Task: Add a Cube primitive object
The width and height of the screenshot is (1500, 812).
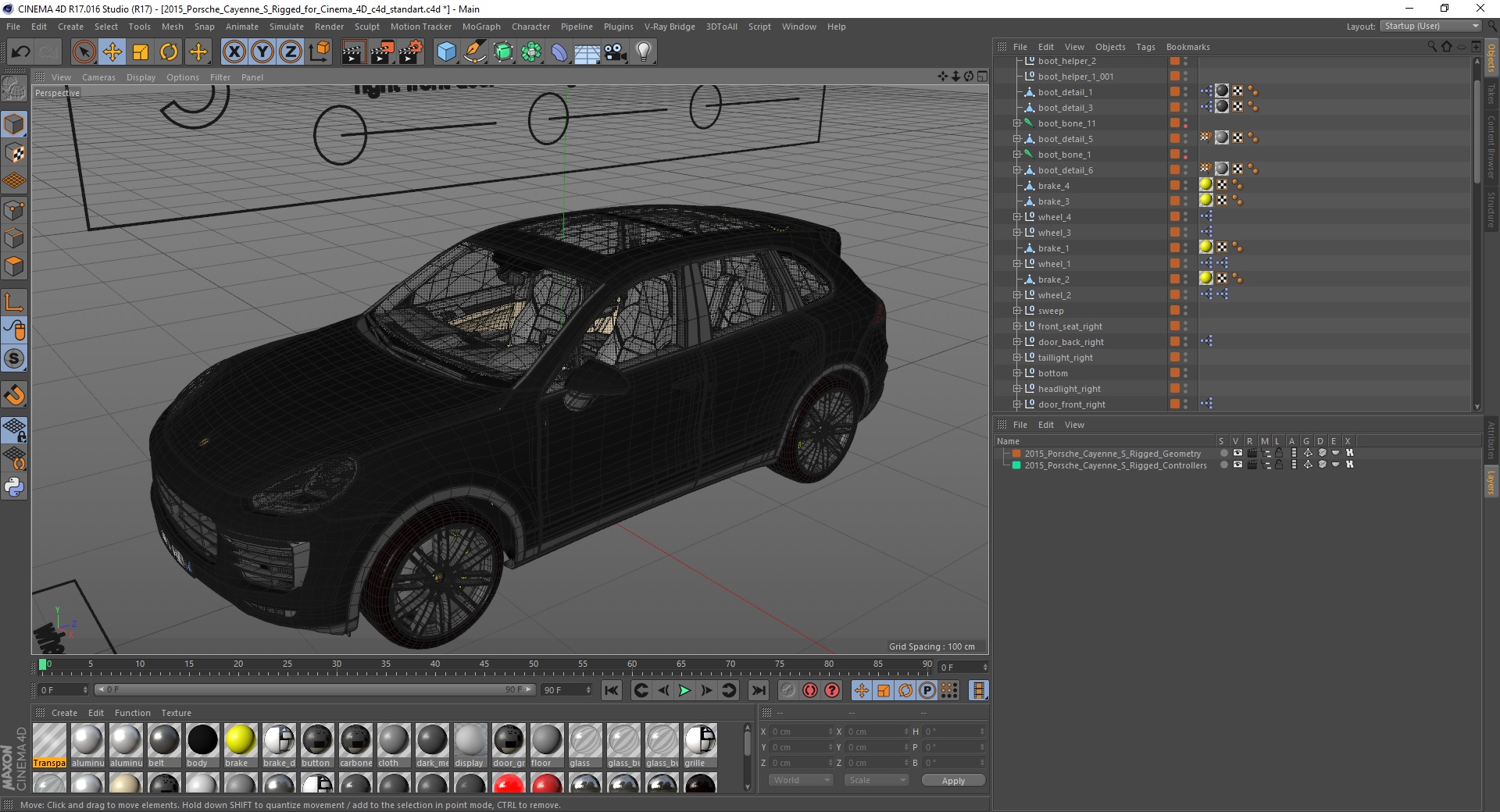Action: pyautogui.click(x=446, y=52)
